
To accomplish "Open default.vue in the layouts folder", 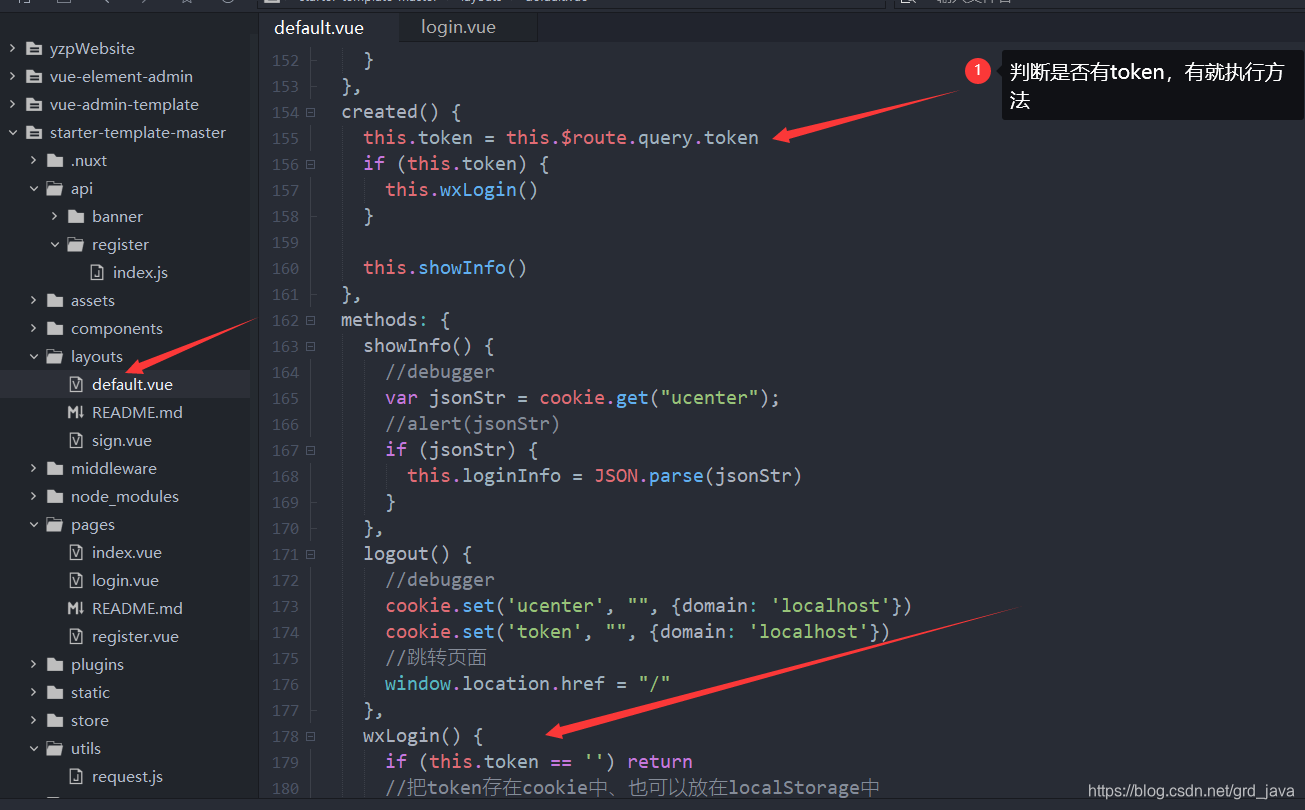I will pos(132,384).
